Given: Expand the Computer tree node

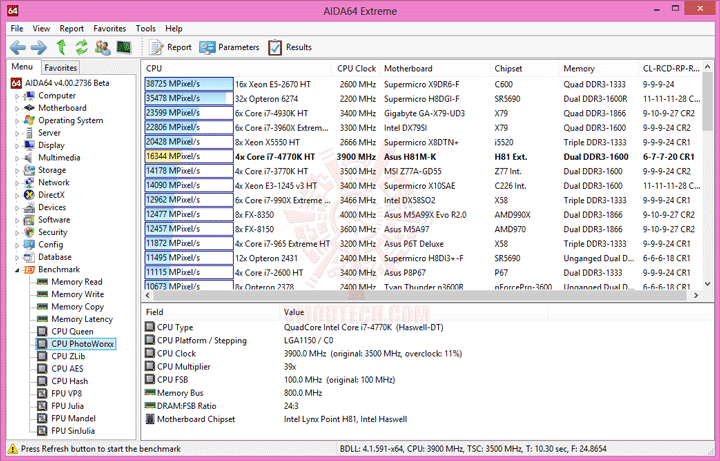Looking at the screenshot, I should pyautogui.click(x=17, y=96).
